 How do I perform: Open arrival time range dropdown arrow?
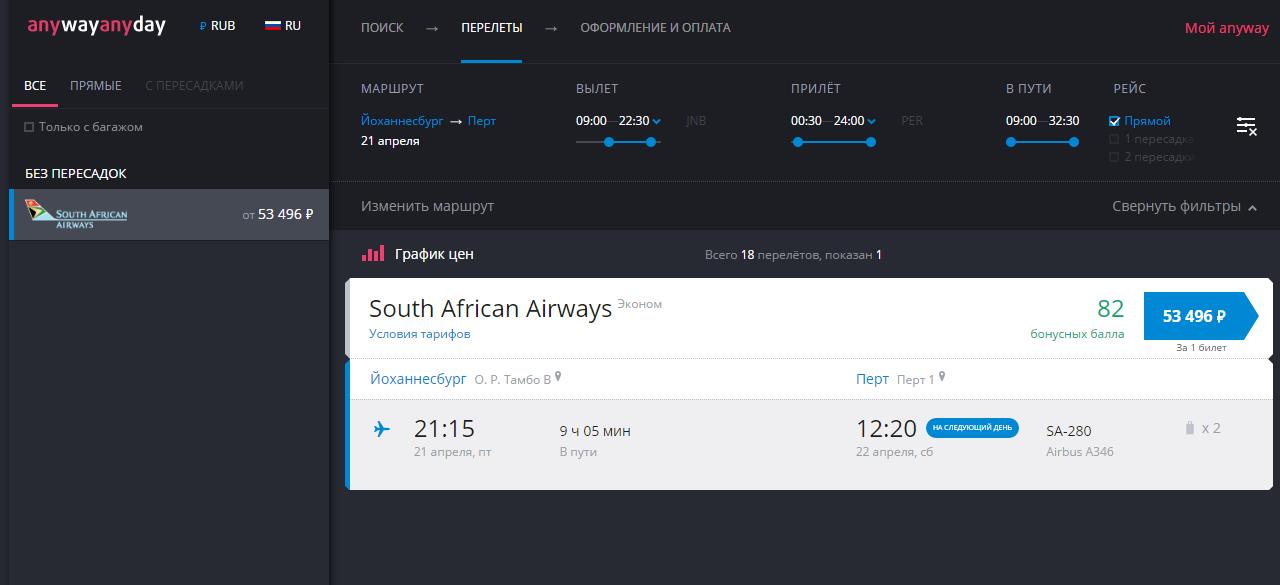click(871, 122)
